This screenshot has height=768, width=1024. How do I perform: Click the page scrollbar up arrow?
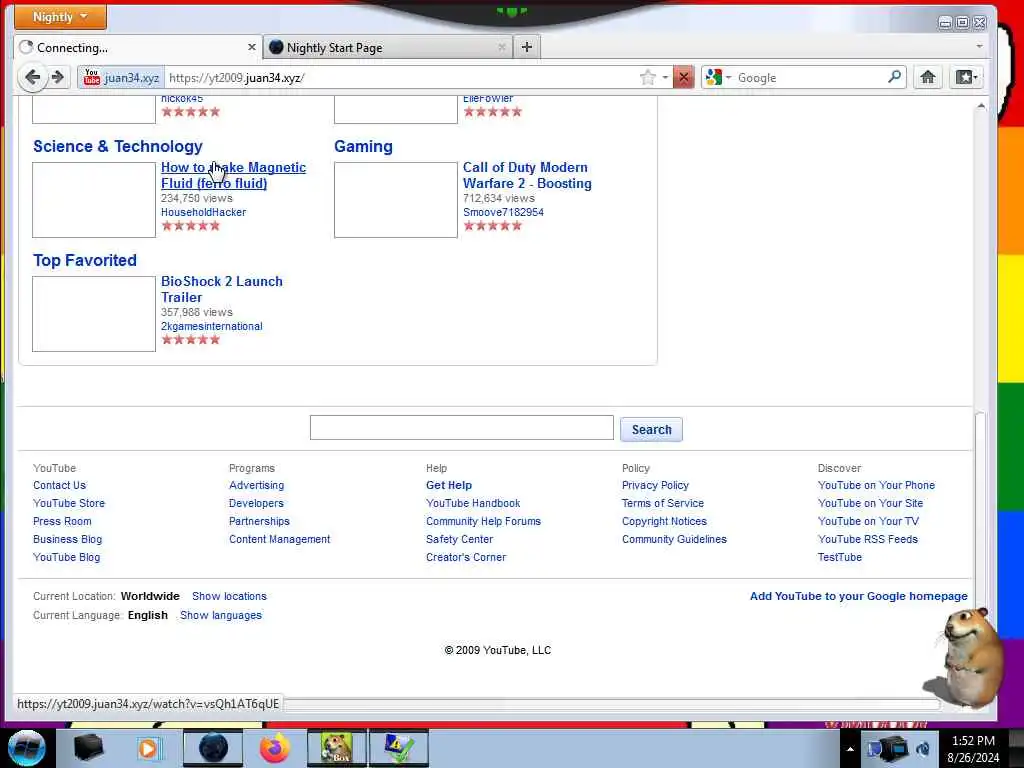(x=980, y=106)
